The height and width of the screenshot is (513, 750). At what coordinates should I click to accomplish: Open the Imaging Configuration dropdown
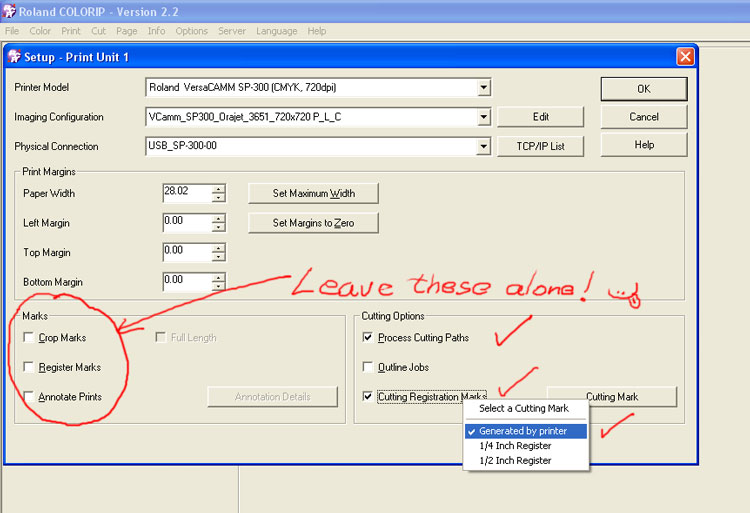(x=484, y=117)
